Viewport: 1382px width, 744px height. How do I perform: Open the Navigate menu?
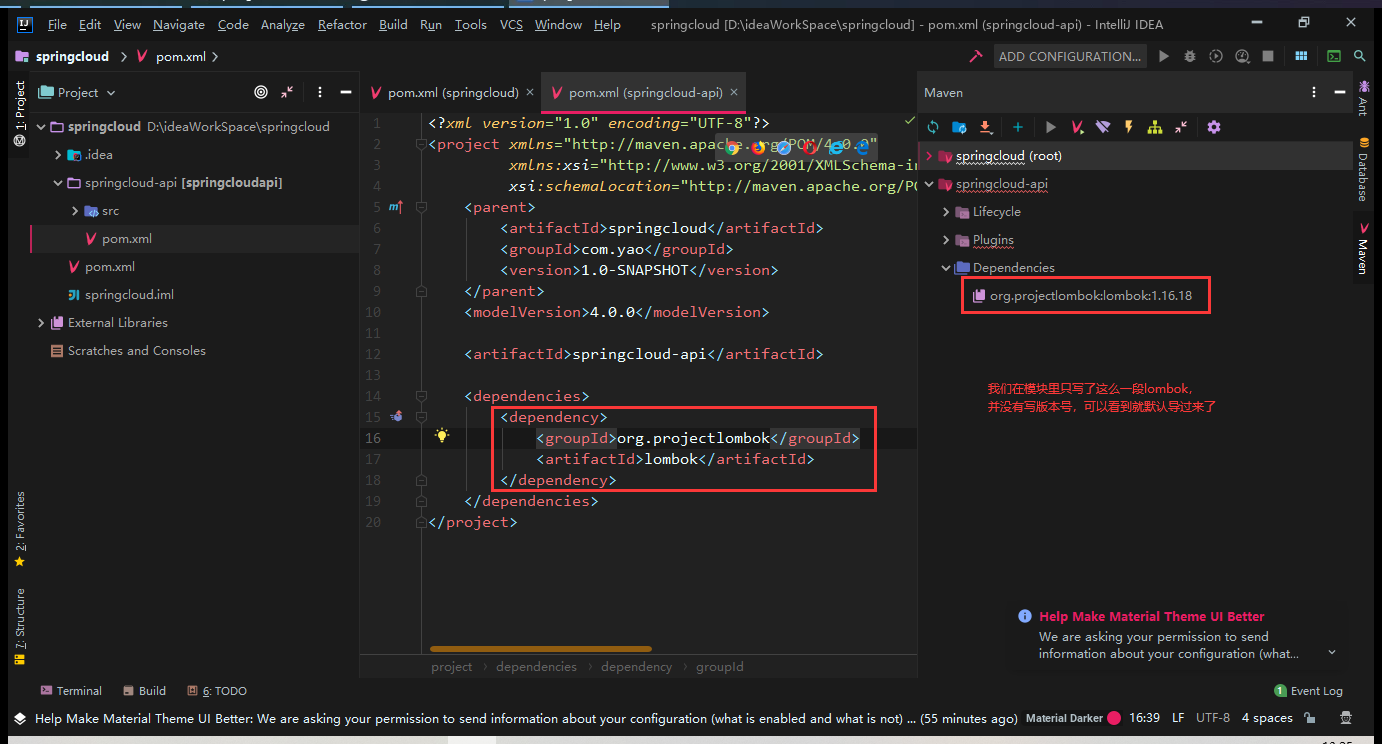[179, 24]
